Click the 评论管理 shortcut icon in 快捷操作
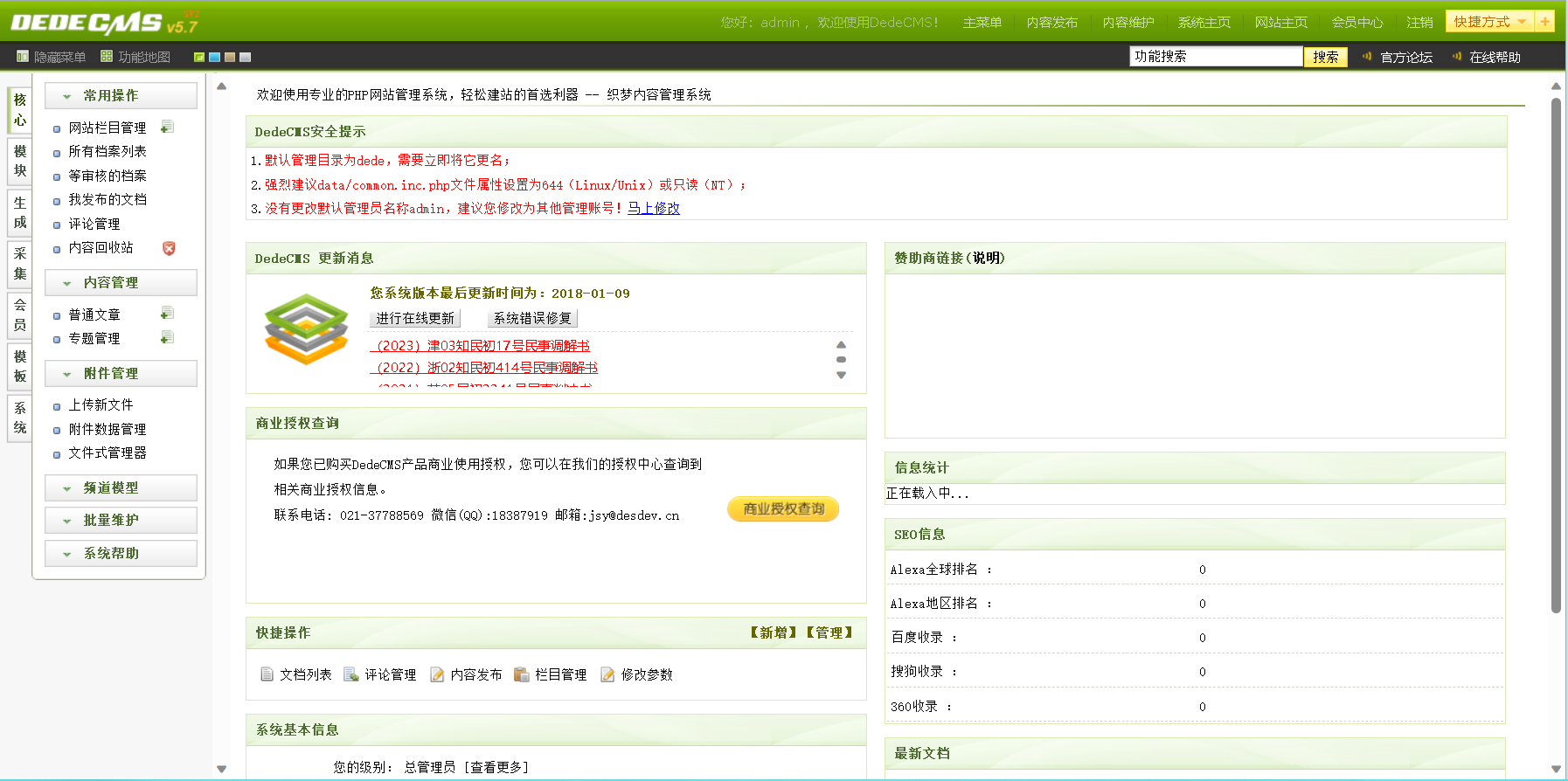The image size is (1568, 781). coord(351,674)
